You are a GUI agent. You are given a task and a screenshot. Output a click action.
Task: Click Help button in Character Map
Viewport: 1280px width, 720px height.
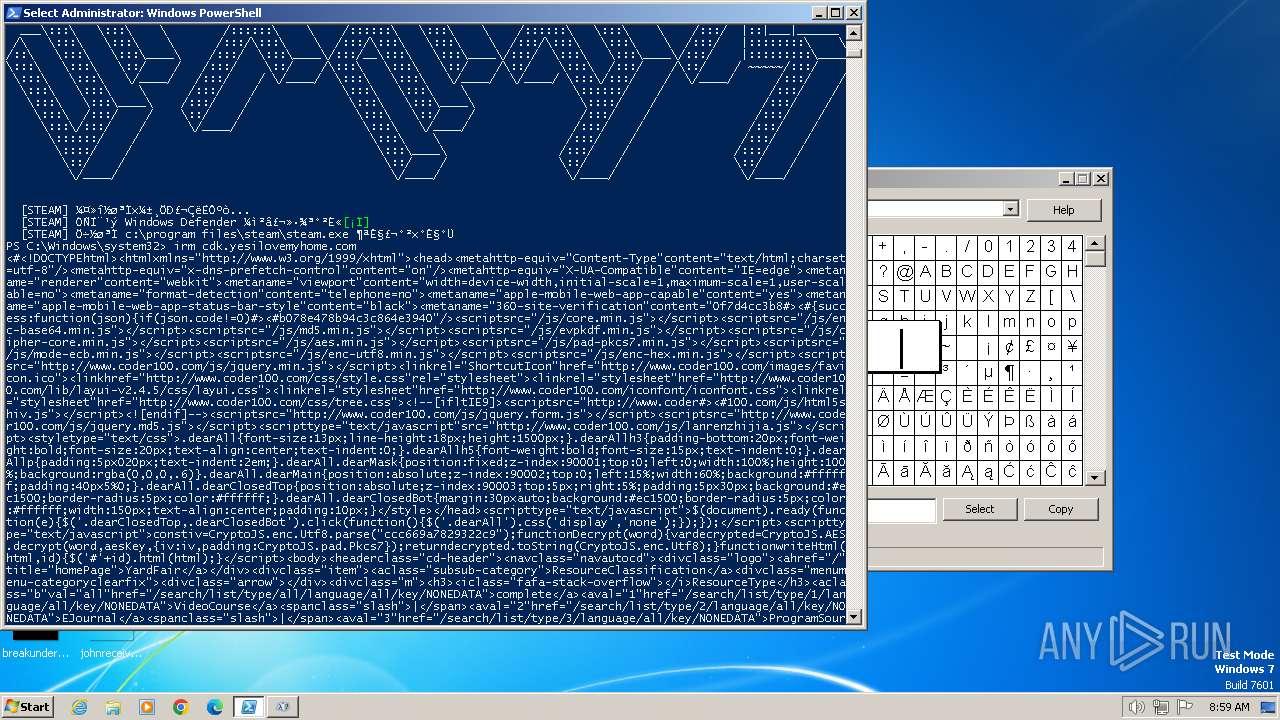(1063, 210)
